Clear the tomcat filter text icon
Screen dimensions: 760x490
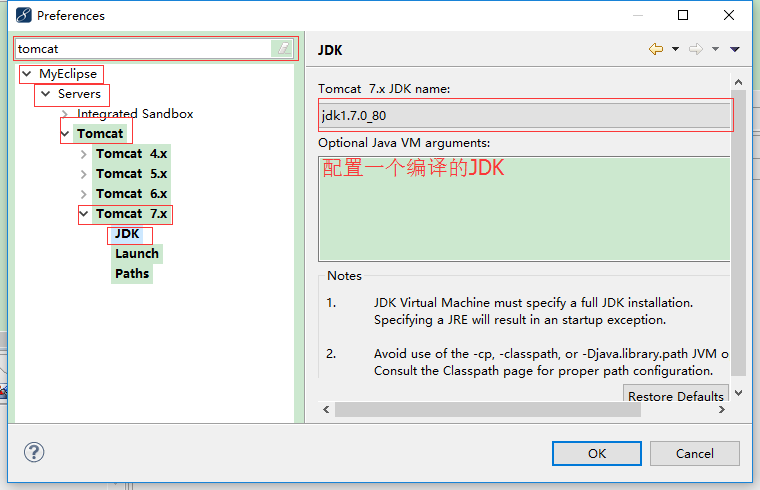click(283, 48)
